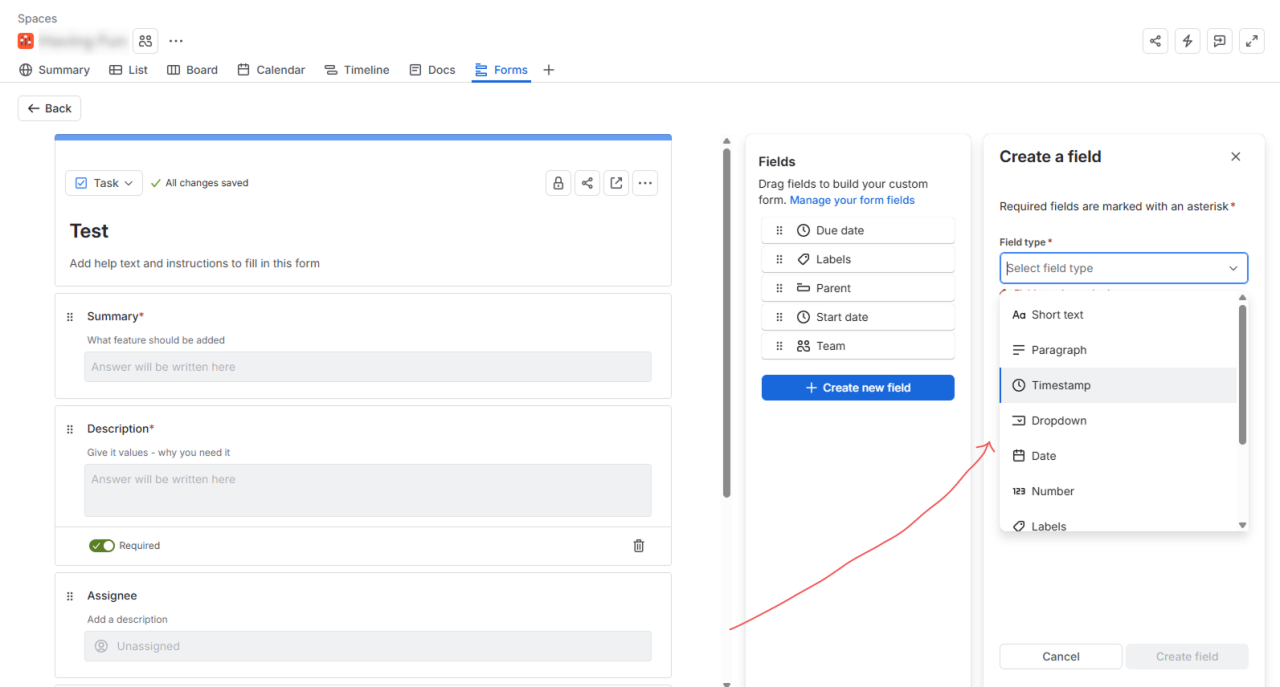The height and width of the screenshot is (687, 1280).
Task: Open more options beside space name
Action: tap(176, 41)
